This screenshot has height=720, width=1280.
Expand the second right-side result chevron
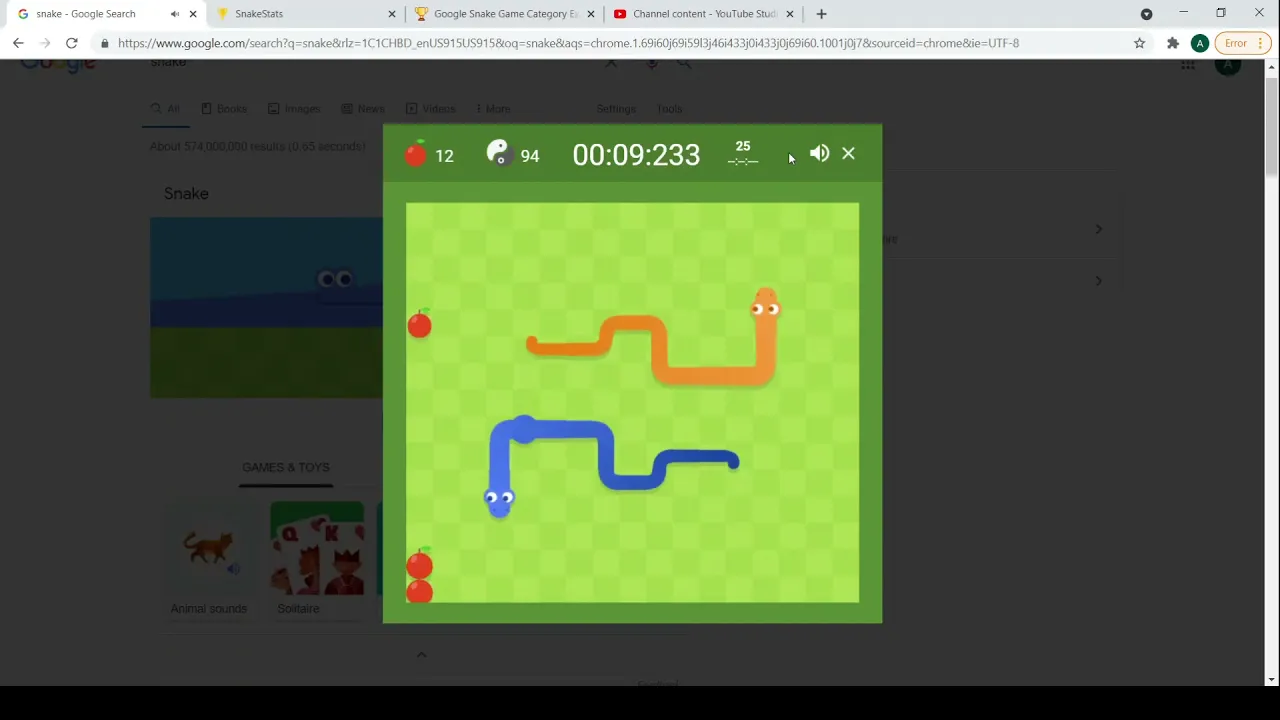tap(1098, 281)
